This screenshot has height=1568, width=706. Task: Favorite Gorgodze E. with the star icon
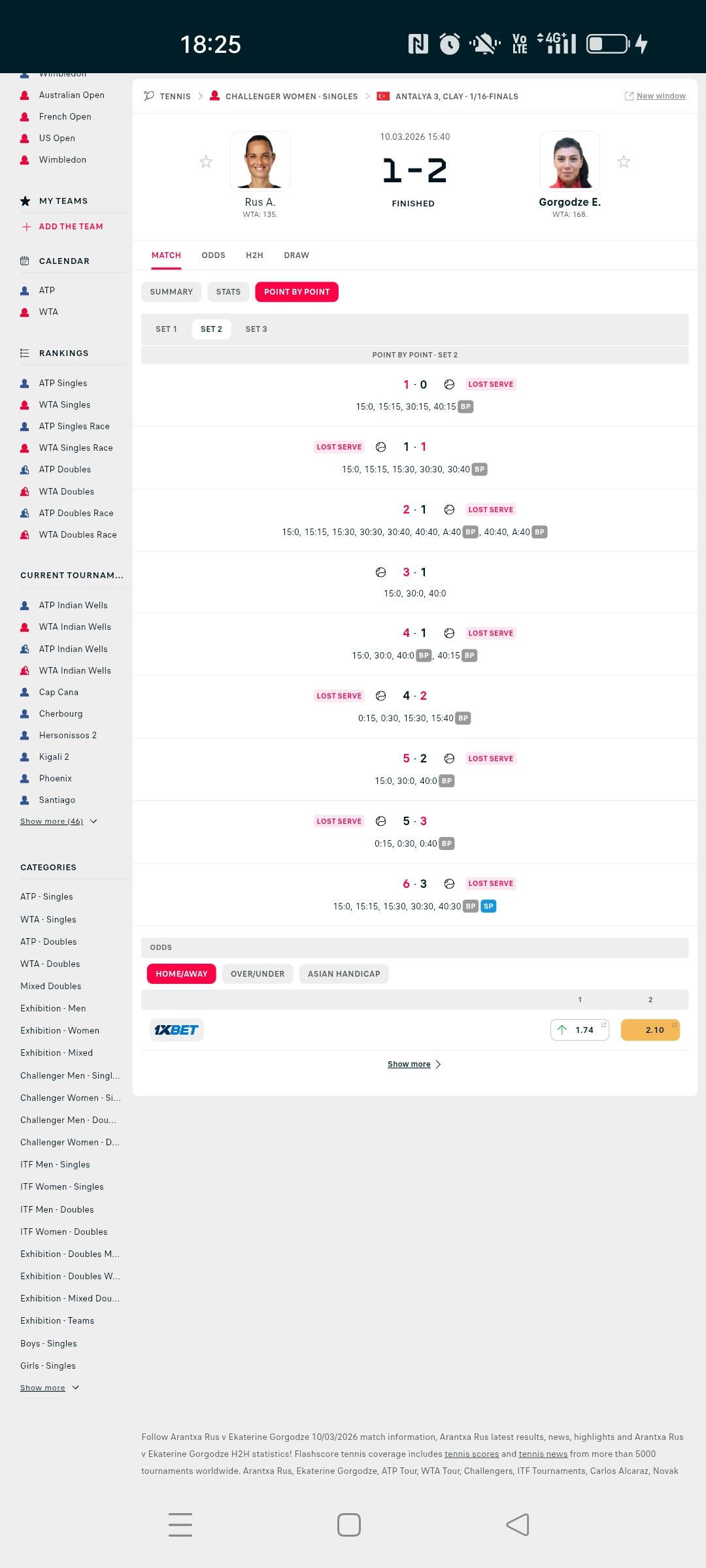pyautogui.click(x=624, y=162)
